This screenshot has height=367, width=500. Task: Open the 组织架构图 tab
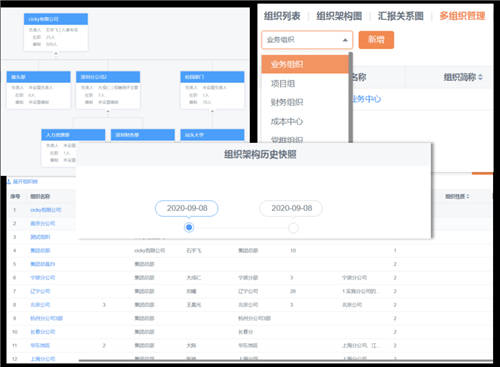point(339,16)
